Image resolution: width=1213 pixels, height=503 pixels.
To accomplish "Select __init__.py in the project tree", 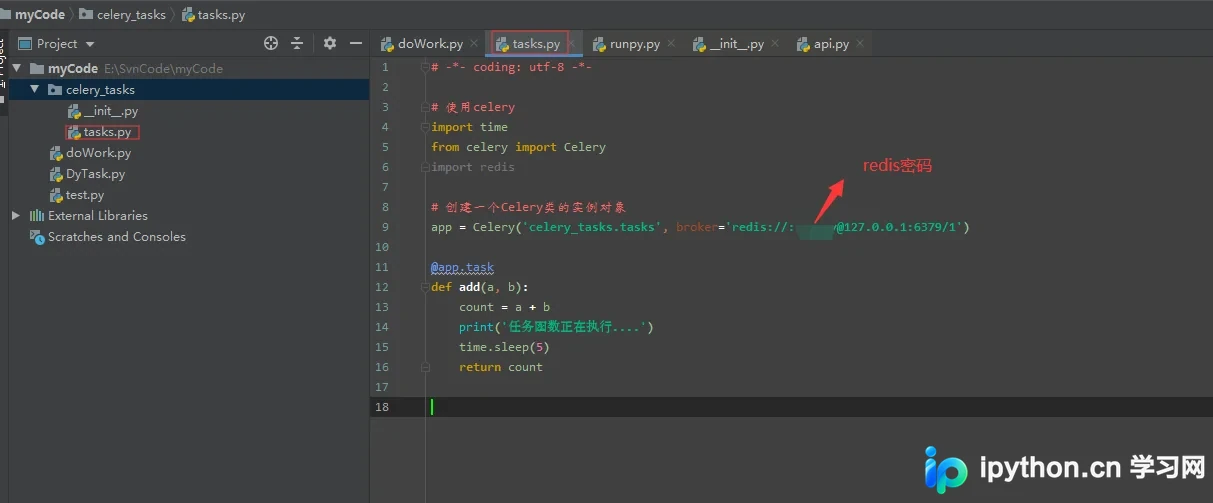I will pos(111,111).
